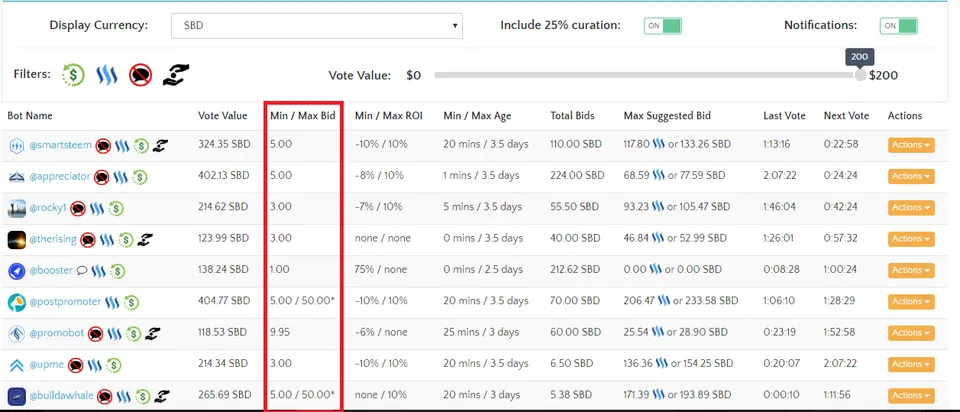Open Actions dropdown for @booster
Screen dimensions: 960x412
pos(911,270)
